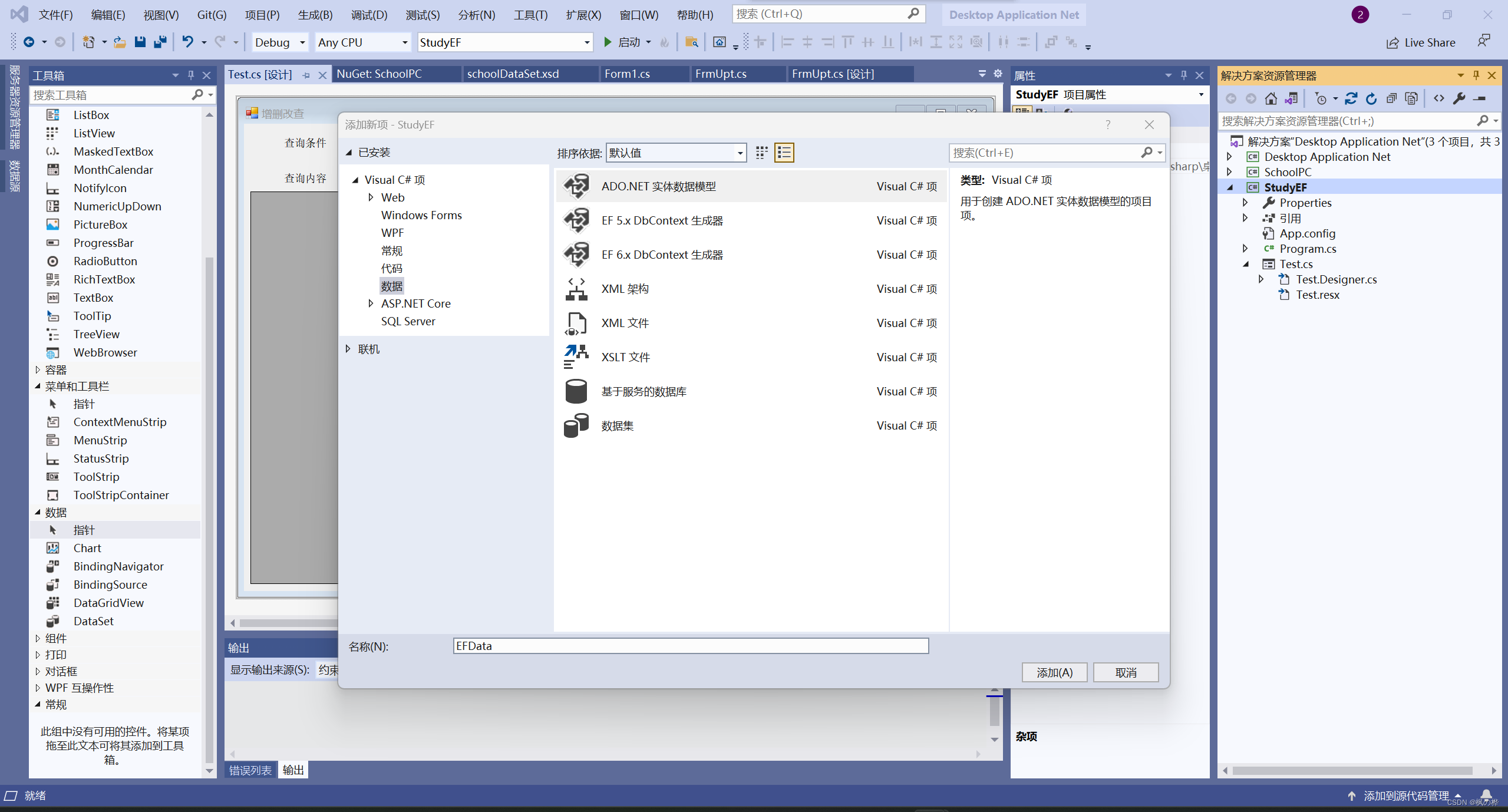Image resolution: width=1508 pixels, height=812 pixels.
Task: Click the ADO.NET entity data model item
Action: tap(658, 186)
